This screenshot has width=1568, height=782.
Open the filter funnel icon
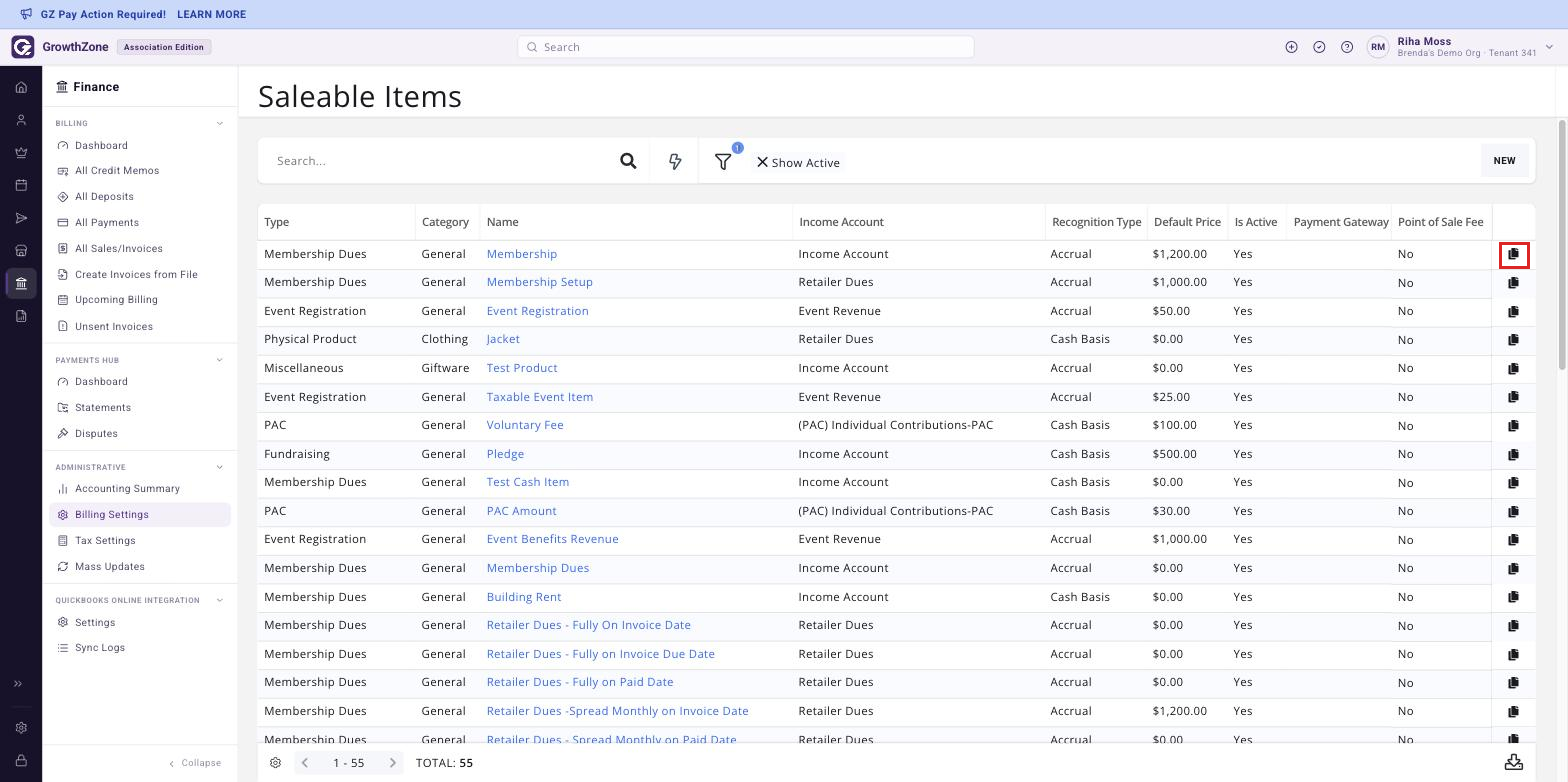click(723, 161)
